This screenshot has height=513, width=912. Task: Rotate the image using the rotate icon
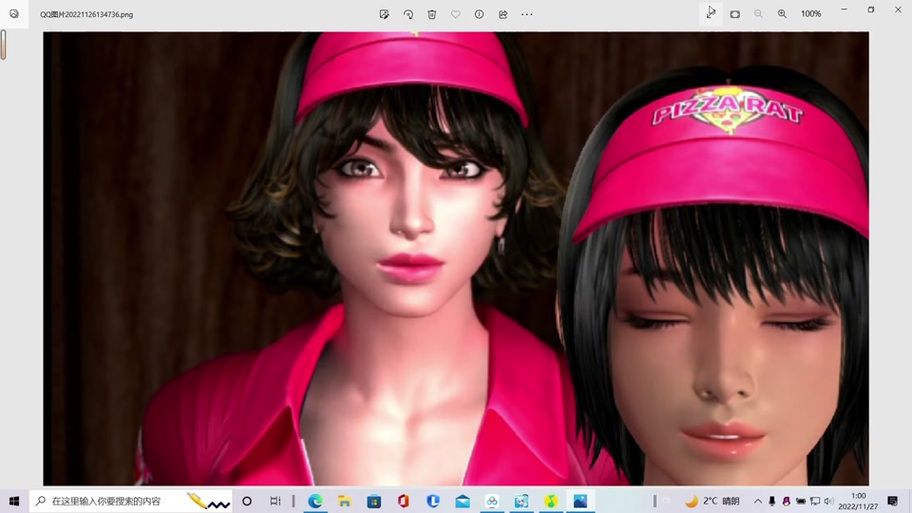click(408, 14)
